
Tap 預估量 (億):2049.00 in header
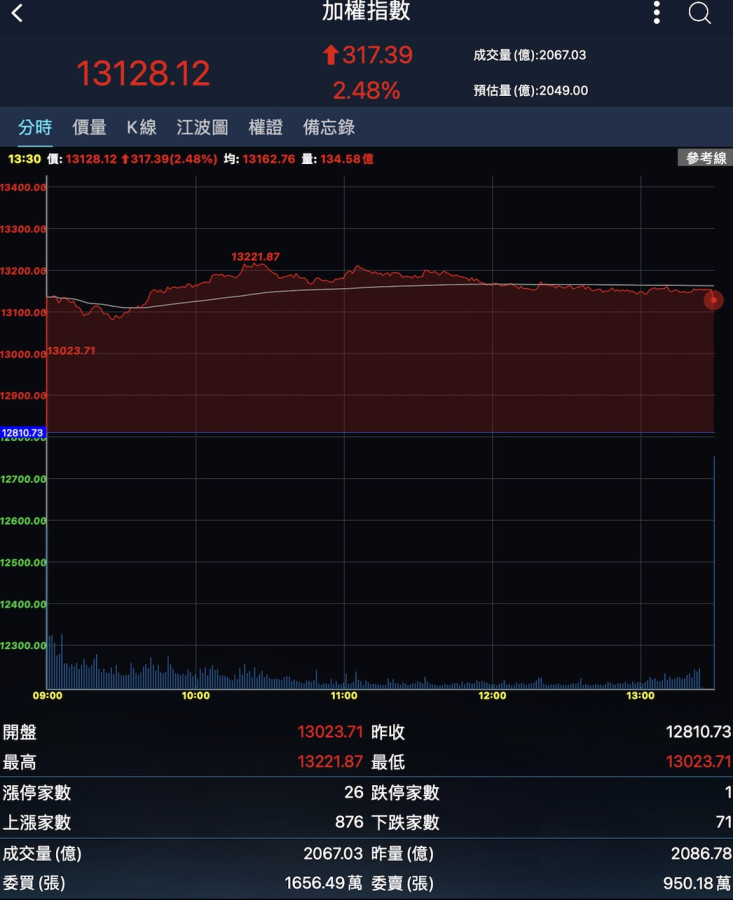(530, 91)
